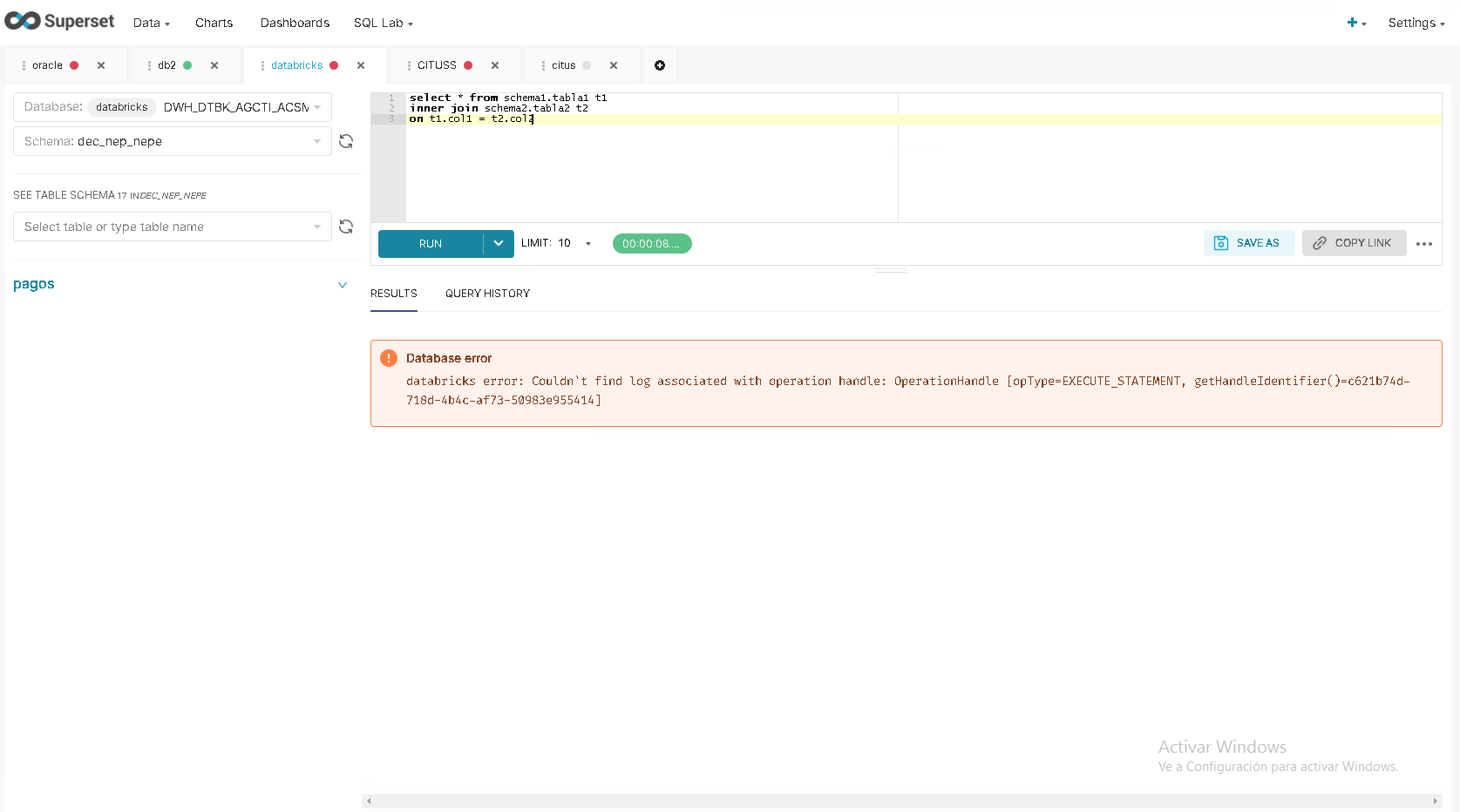
Task: Open databricks tab options dots
Action: pos(262,65)
